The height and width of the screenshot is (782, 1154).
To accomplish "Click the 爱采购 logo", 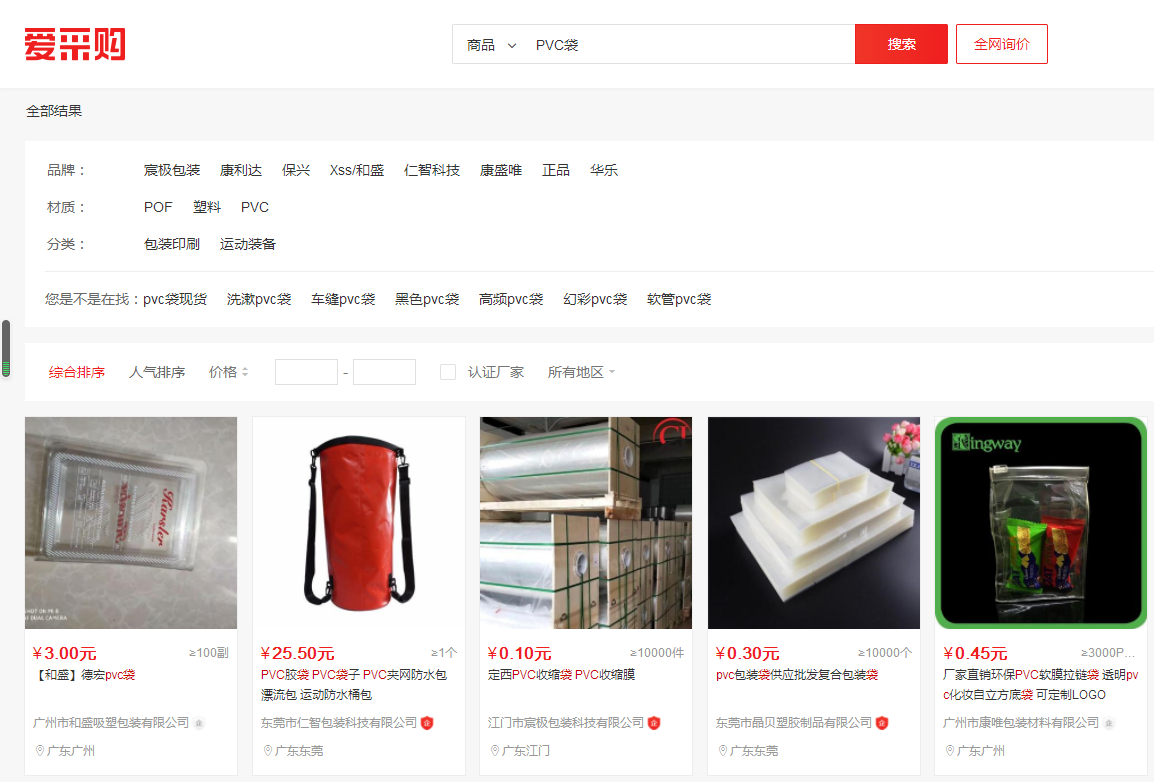I will tap(75, 45).
